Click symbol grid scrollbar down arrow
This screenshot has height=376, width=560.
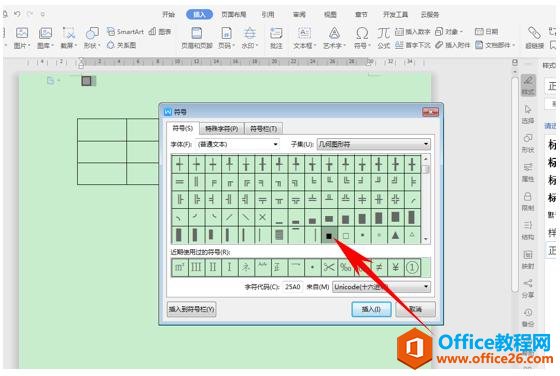426,239
